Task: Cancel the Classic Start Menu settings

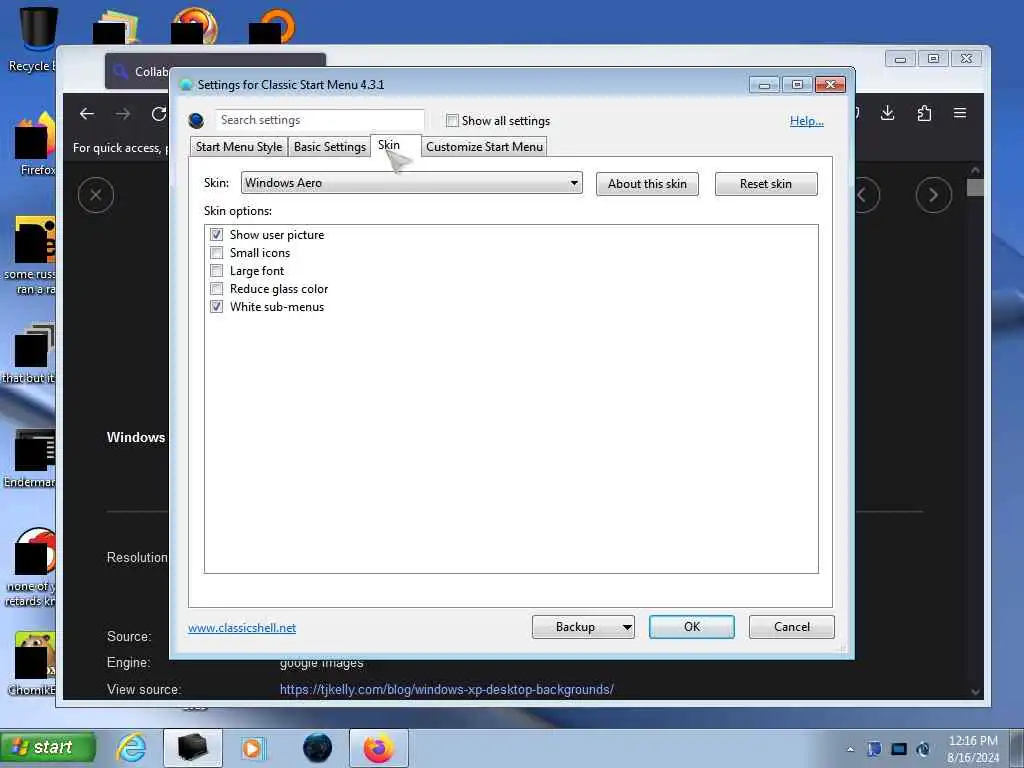Action: [792, 627]
